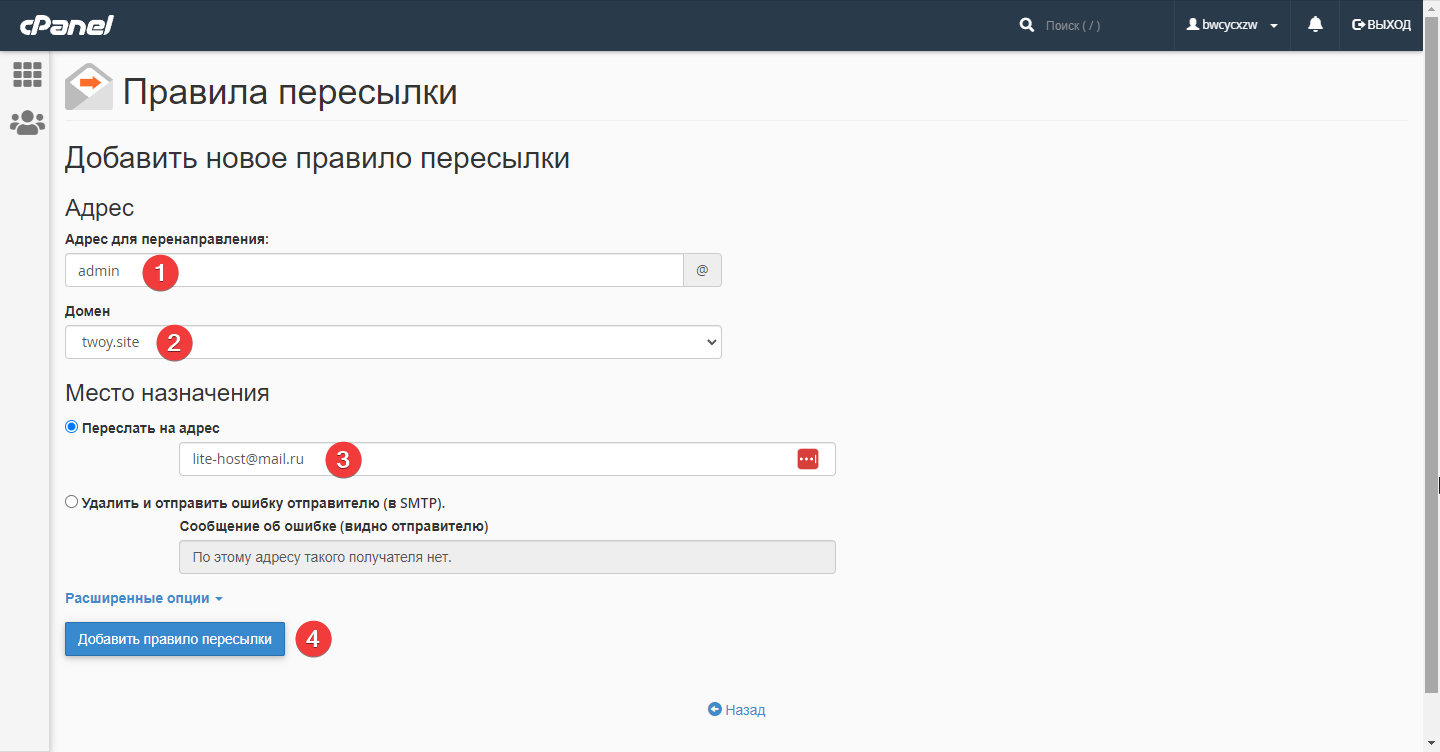Click the forwarders envelope icon

pos(89,87)
